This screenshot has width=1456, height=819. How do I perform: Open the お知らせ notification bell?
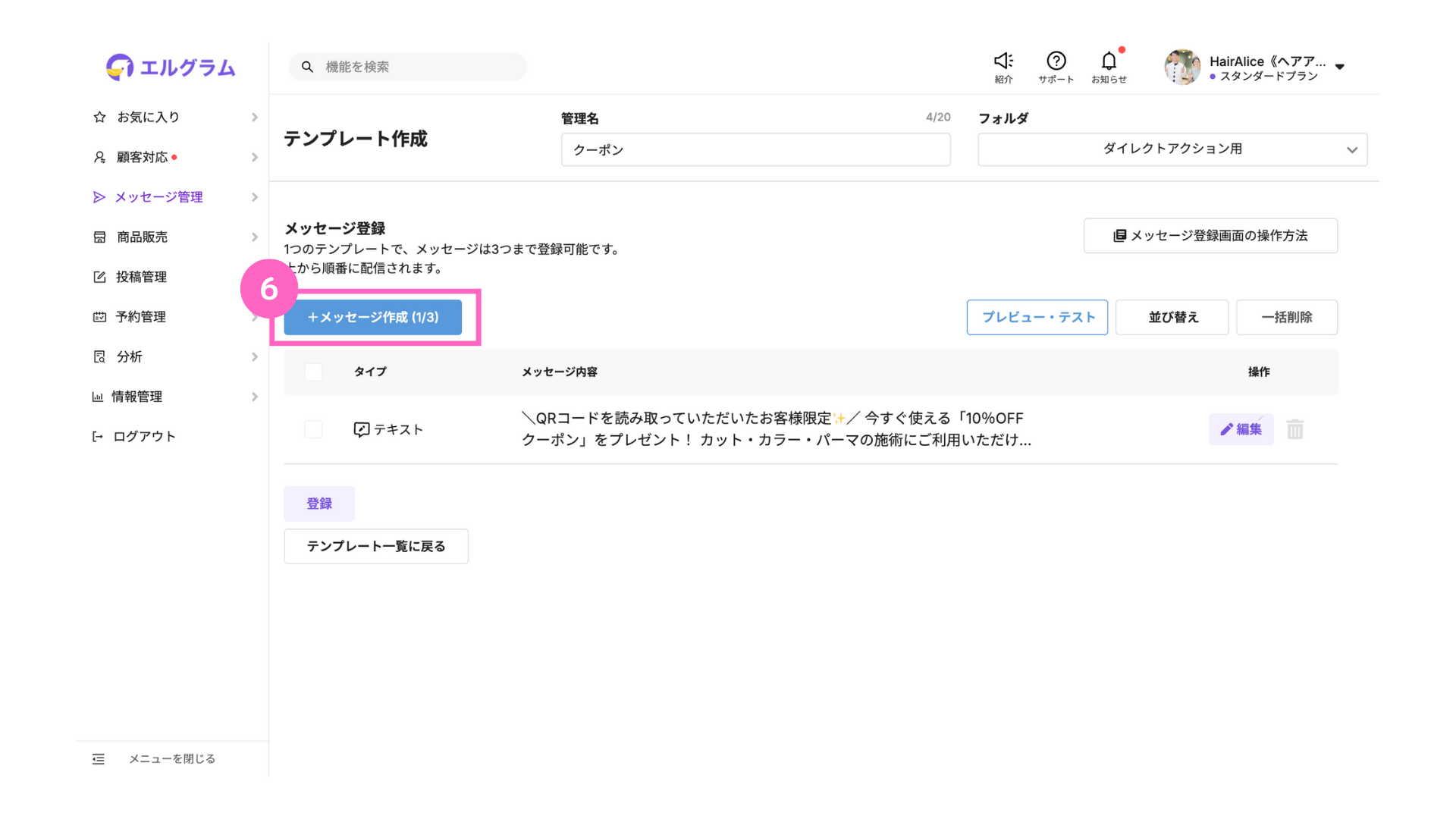[x=1109, y=61]
